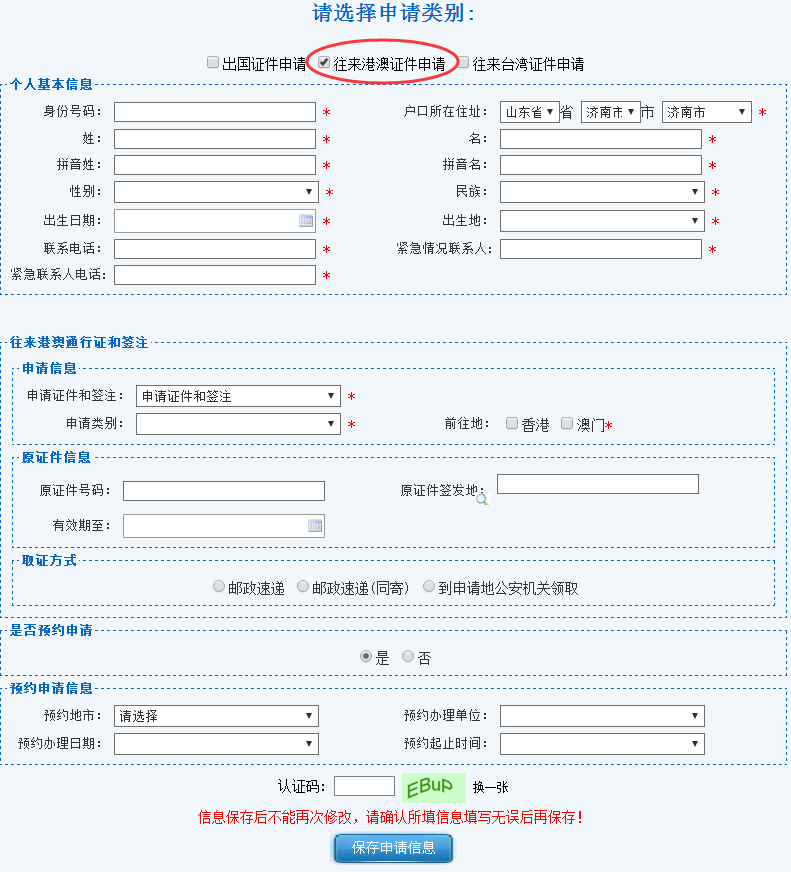This screenshot has width=791, height=872.
Task: Open the 申请类别 dropdown
Action: [238, 424]
